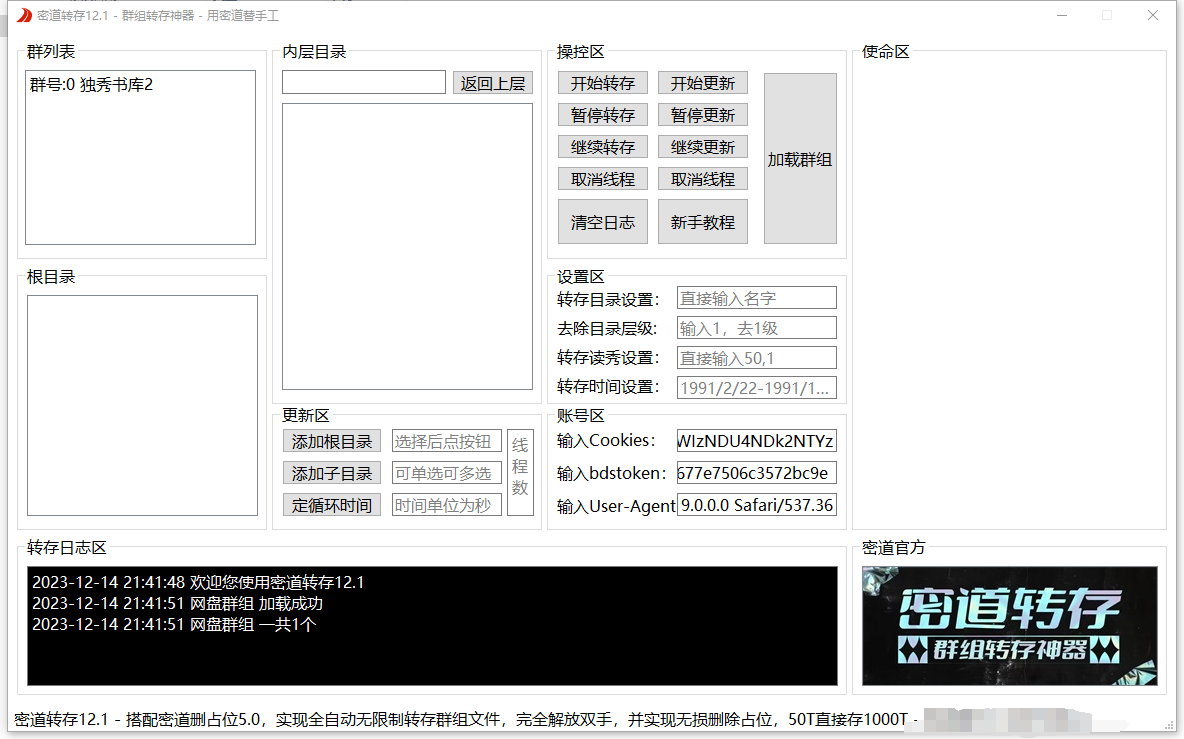Screen dimensions: 1184x739
Task: Click the 开始转存 button
Action: click(x=603, y=83)
